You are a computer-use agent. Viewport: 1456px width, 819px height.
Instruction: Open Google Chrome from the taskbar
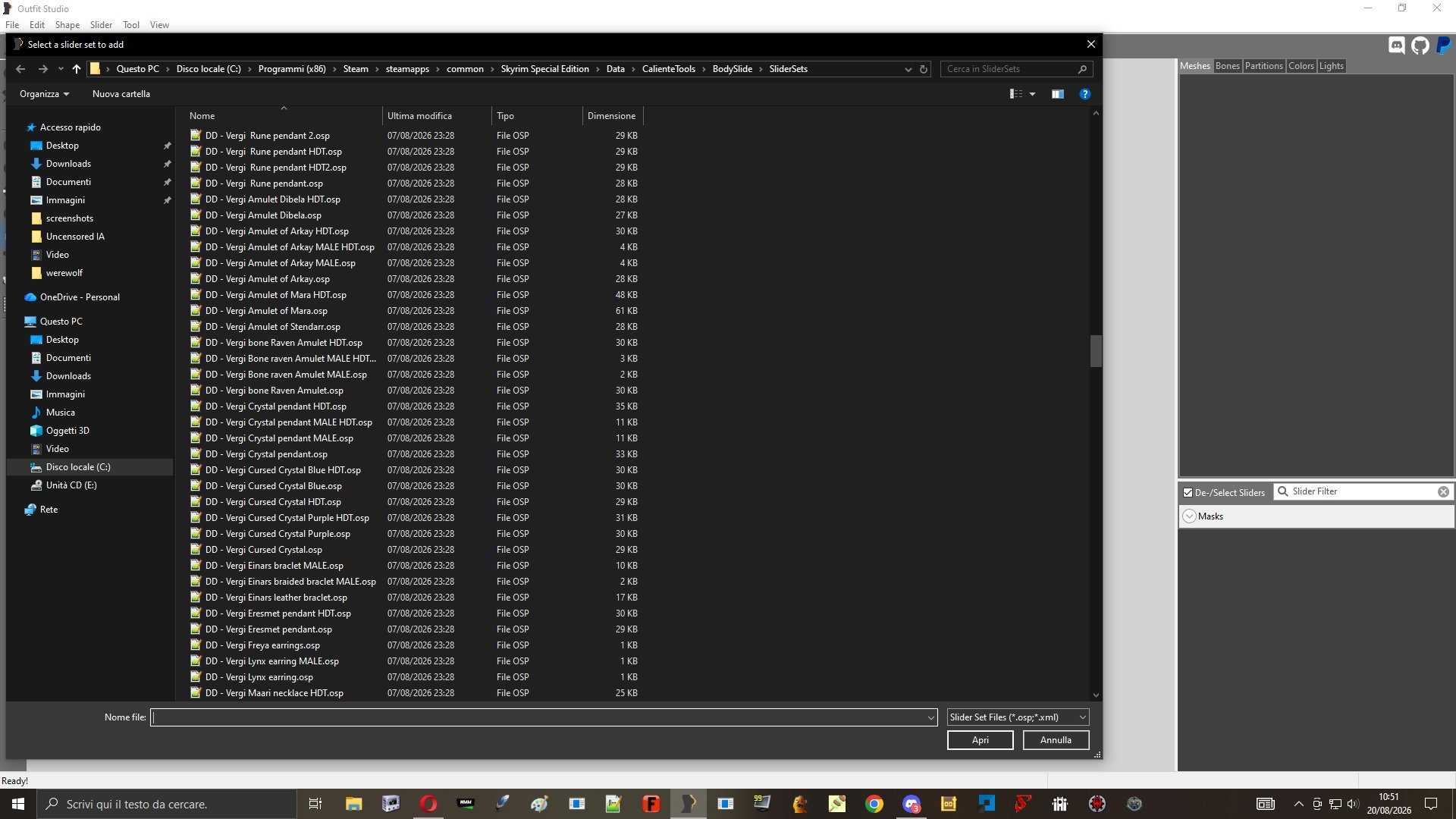(x=874, y=804)
